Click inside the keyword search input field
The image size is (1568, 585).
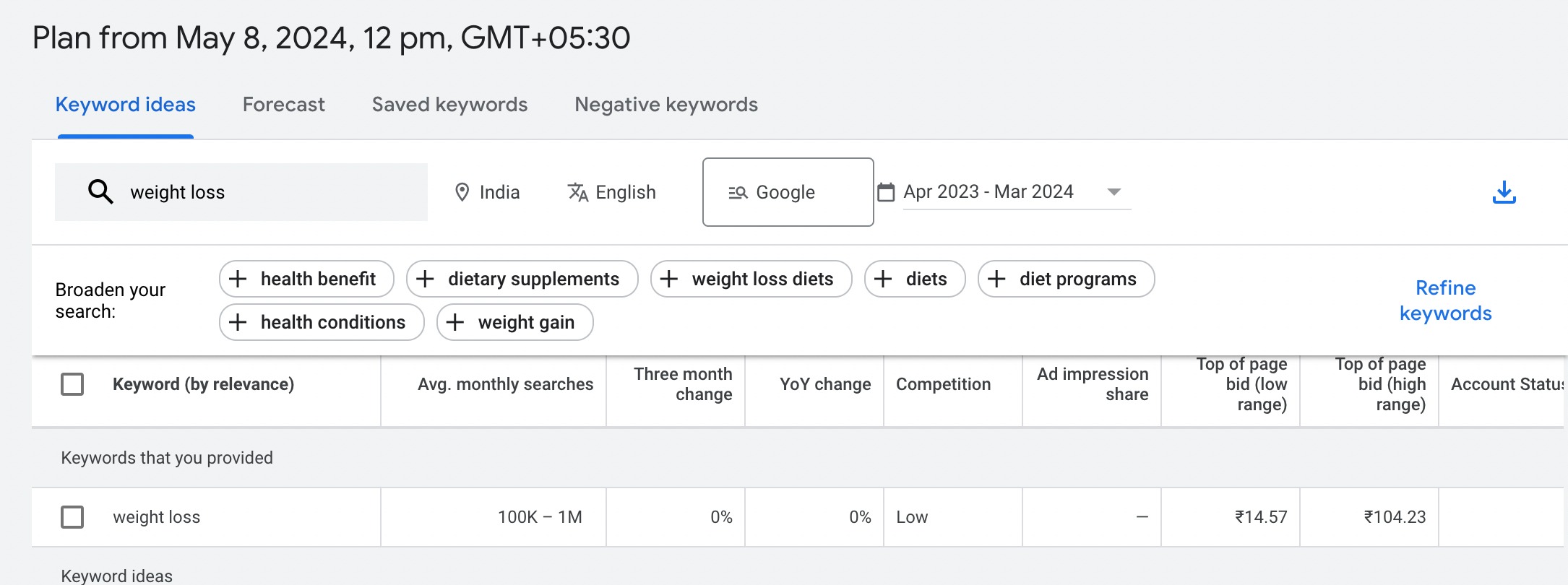238,192
